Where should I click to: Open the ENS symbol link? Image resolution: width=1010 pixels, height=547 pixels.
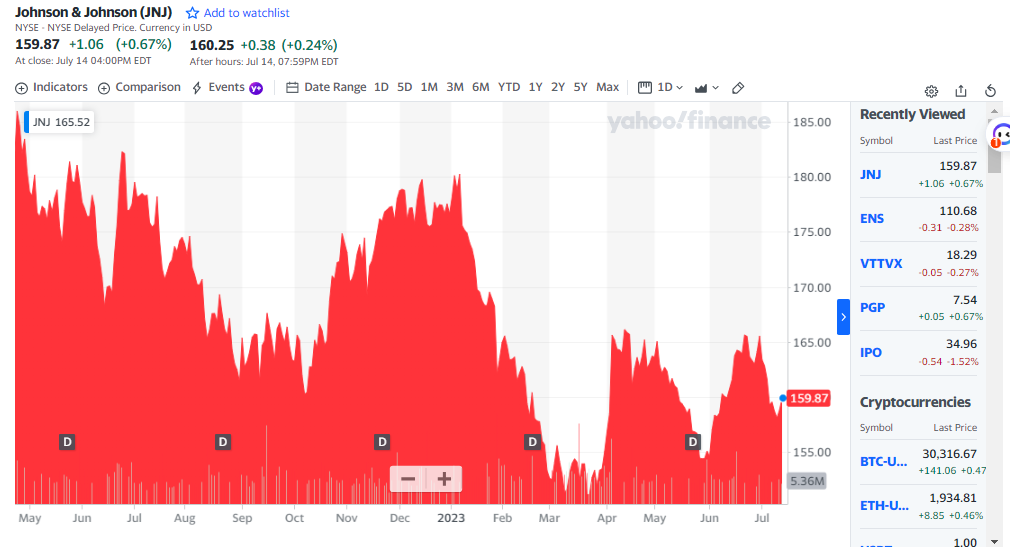(872, 219)
